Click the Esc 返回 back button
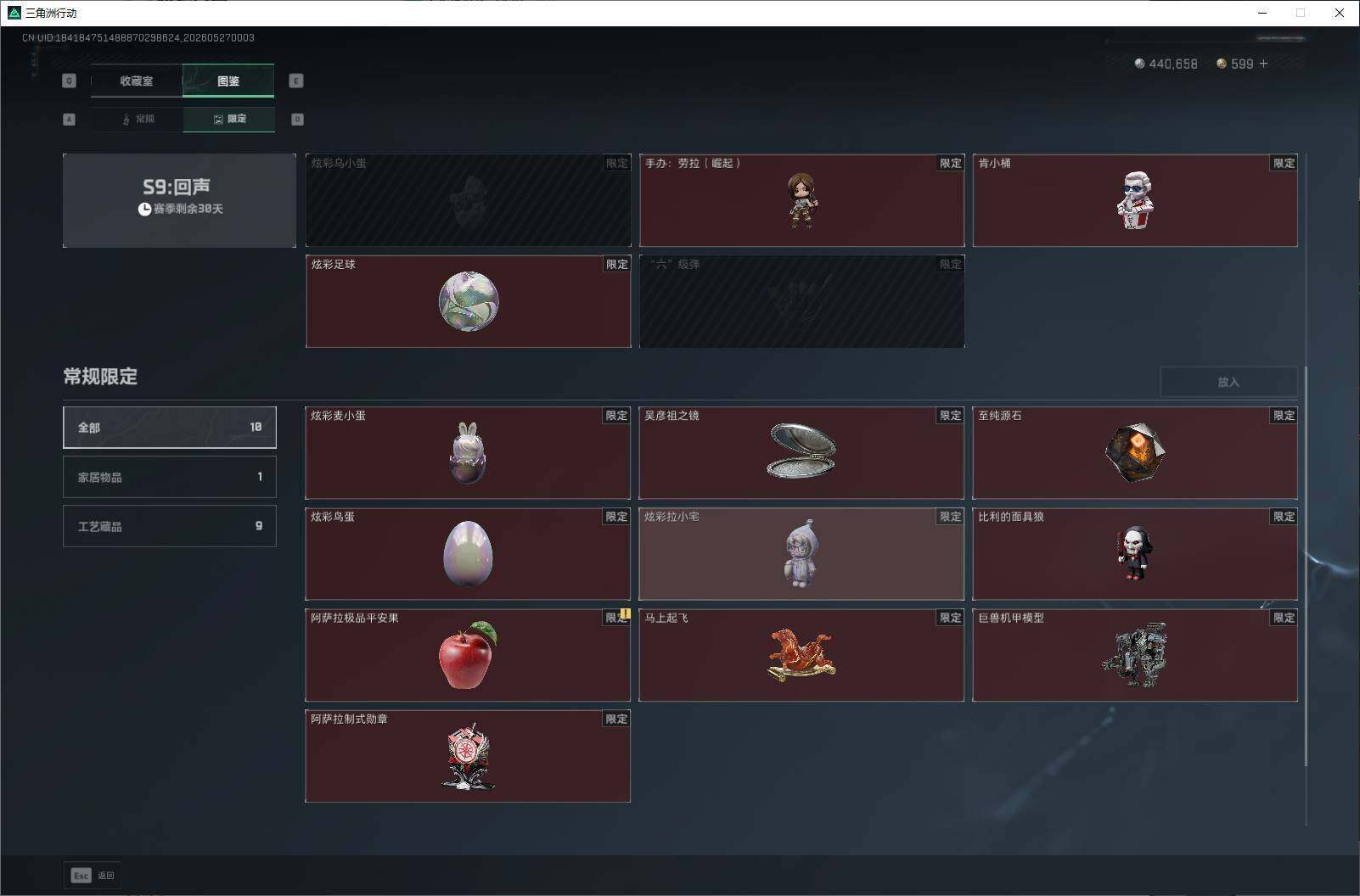 93,875
